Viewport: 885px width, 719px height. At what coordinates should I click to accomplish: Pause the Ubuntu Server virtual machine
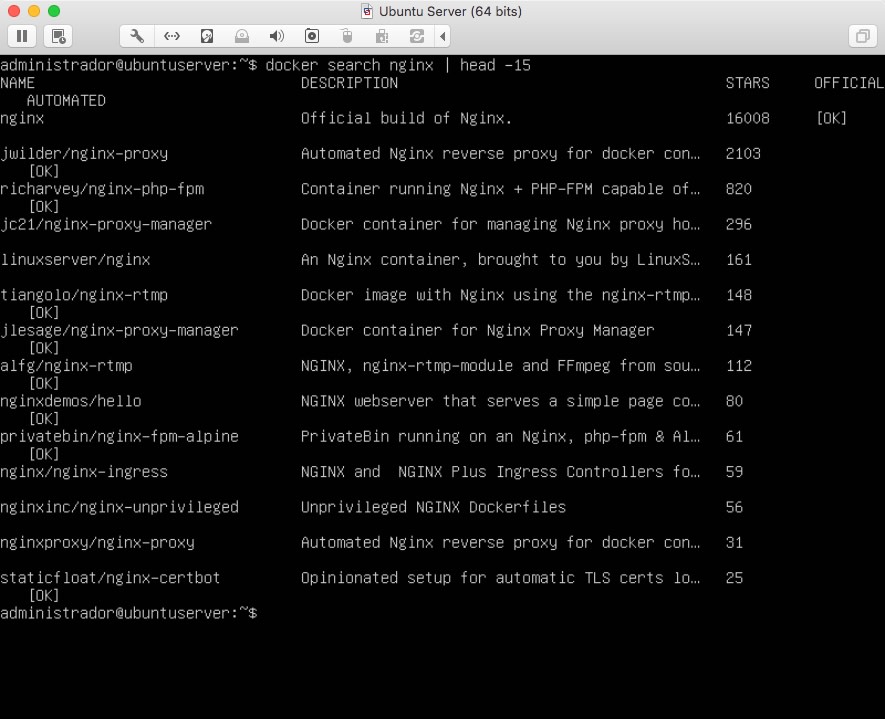click(22, 37)
